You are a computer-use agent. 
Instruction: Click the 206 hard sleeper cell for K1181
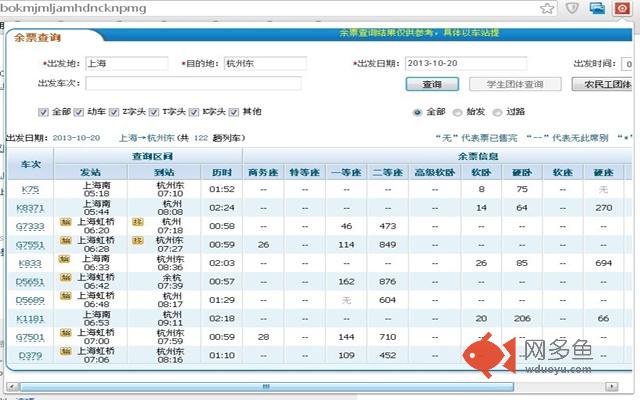(522, 318)
